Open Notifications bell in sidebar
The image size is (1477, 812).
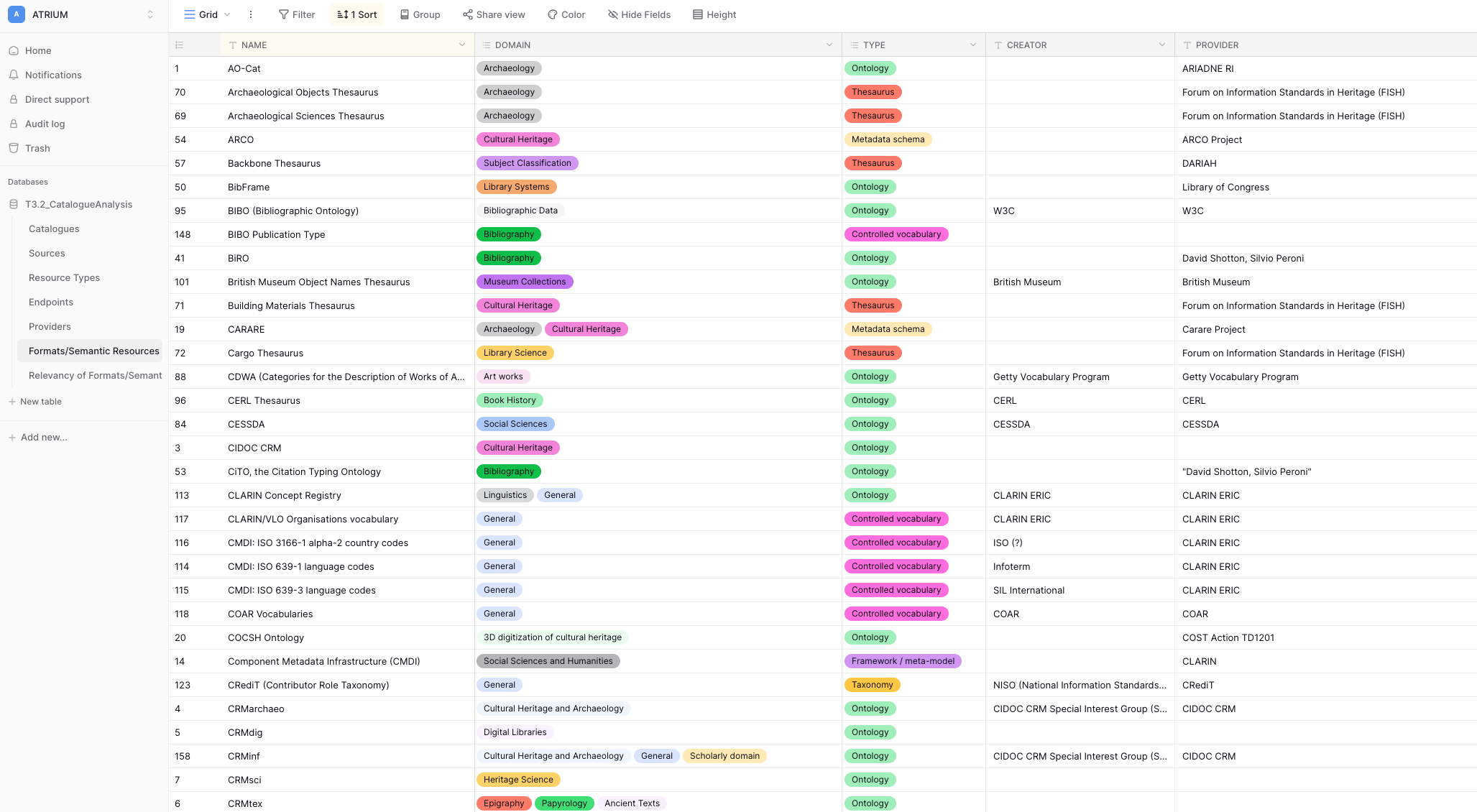point(14,75)
